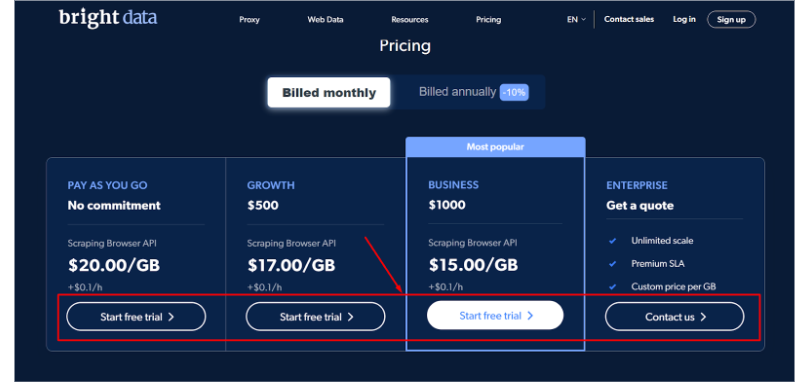812x391 pixels.
Task: Click the Most popular banner
Action: (x=496, y=147)
